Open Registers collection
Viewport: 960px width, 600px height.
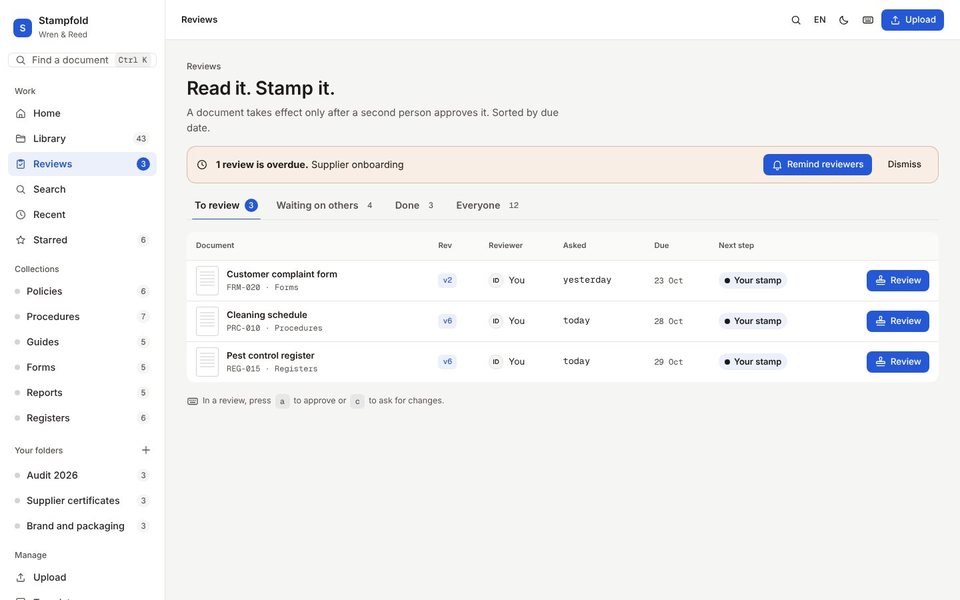point(82,418)
